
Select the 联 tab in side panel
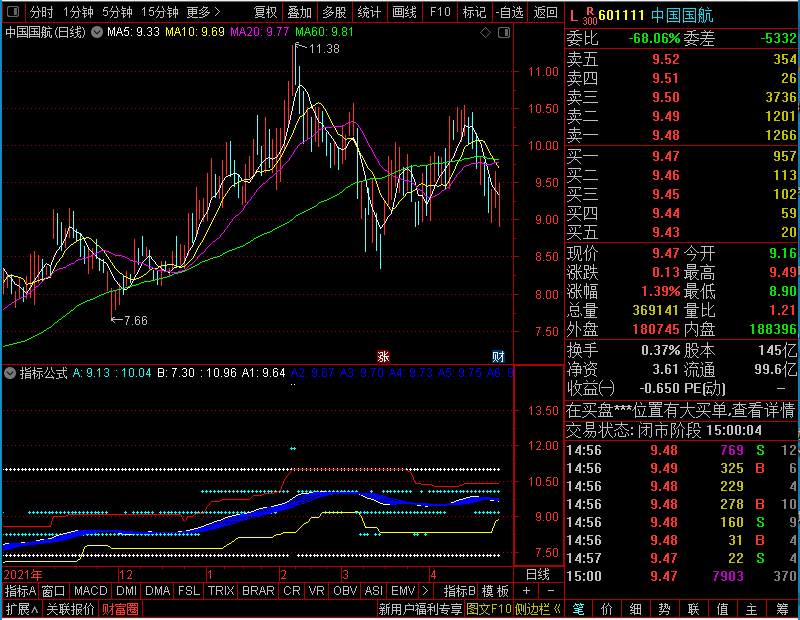(x=693, y=609)
